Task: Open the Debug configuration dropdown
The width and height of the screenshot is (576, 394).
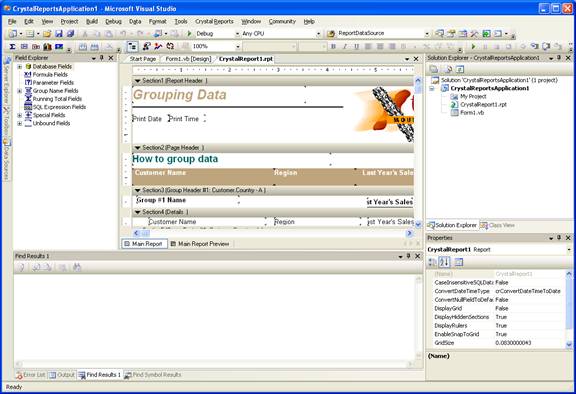Action: click(237, 33)
